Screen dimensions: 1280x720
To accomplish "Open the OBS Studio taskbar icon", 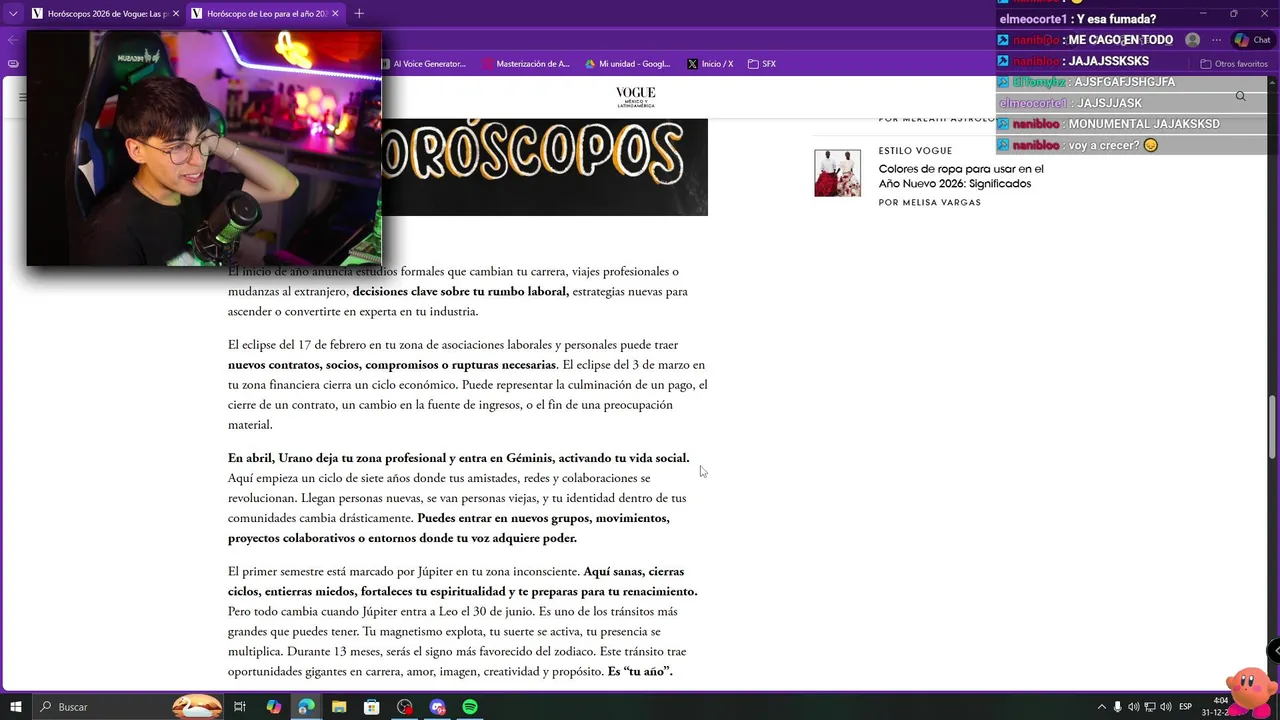I will coord(404,707).
